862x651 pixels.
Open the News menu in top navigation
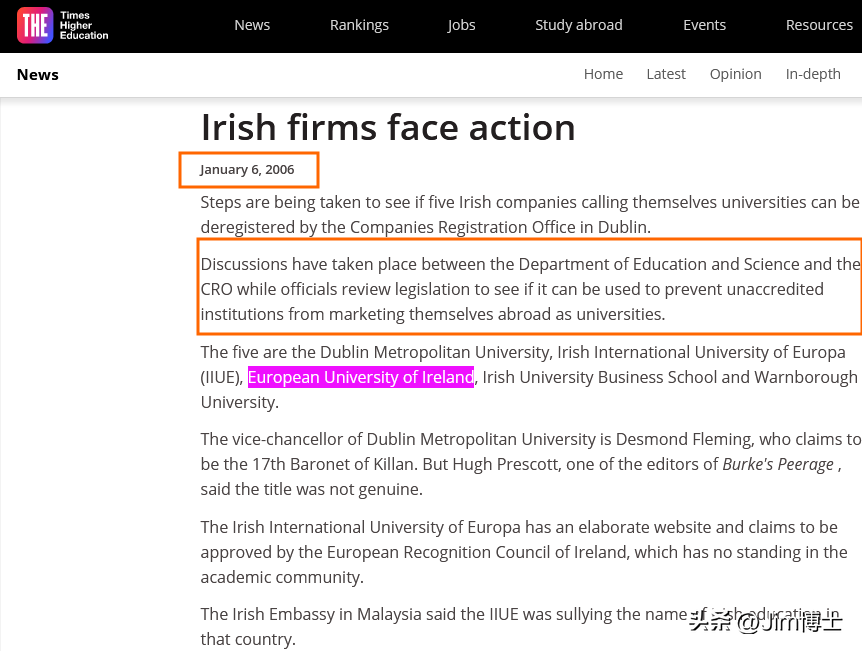coord(252,25)
